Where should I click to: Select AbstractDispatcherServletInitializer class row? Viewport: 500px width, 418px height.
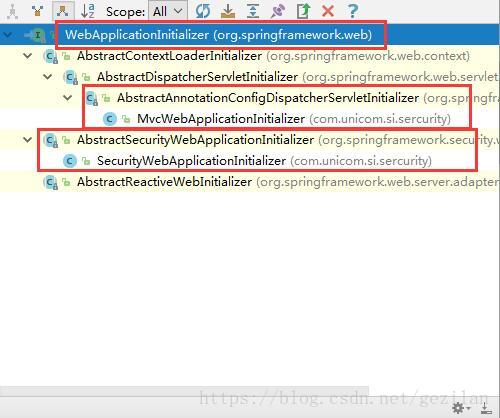point(250,77)
